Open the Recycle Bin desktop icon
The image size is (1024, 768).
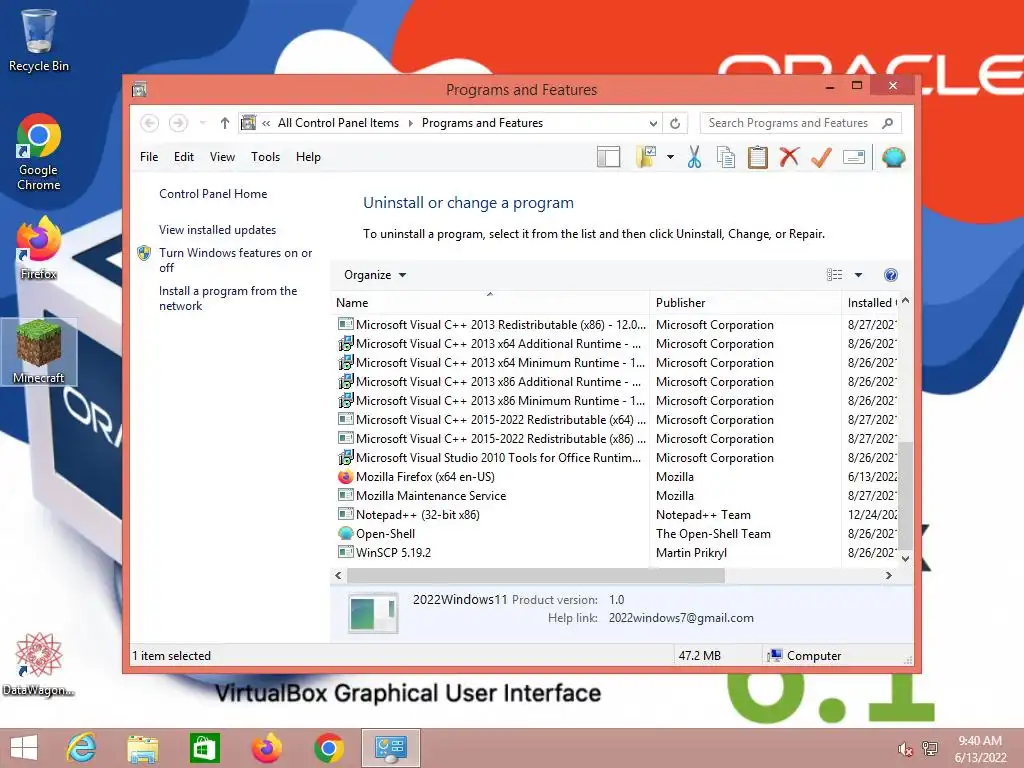click(38, 40)
